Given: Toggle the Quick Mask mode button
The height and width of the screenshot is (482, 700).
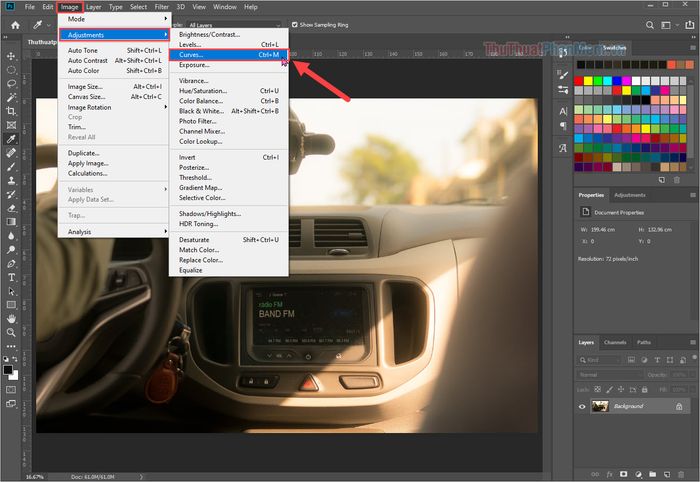Looking at the screenshot, I should click(x=11, y=390).
